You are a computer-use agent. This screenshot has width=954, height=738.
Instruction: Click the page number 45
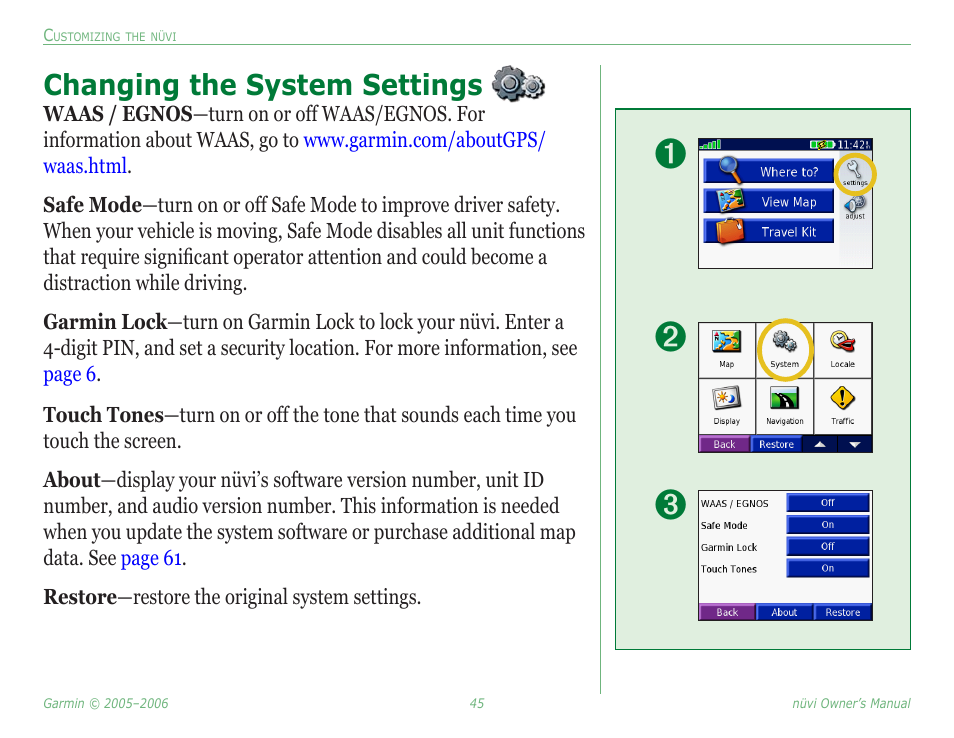pos(476,703)
